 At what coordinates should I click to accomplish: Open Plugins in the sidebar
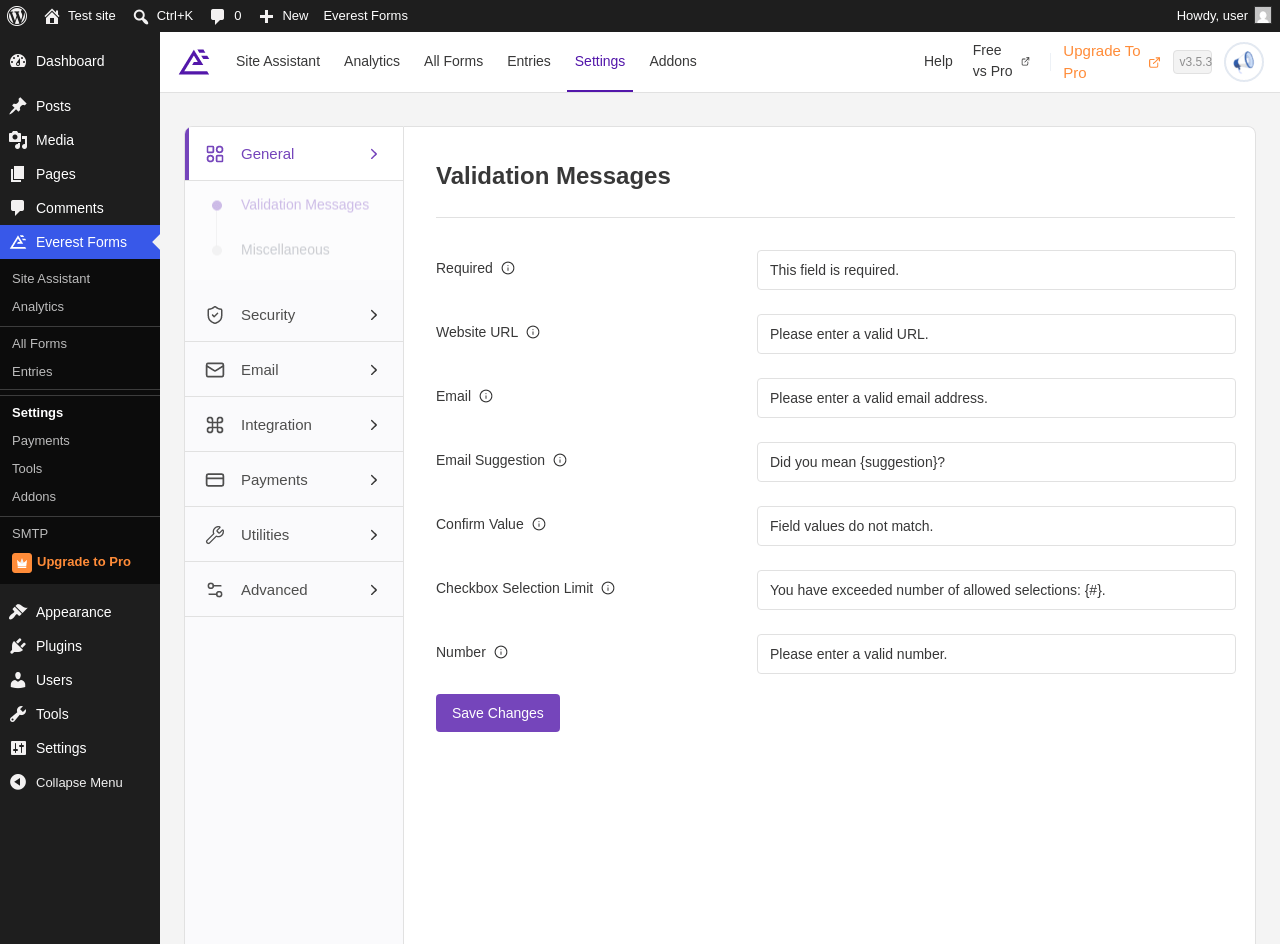(x=80, y=646)
